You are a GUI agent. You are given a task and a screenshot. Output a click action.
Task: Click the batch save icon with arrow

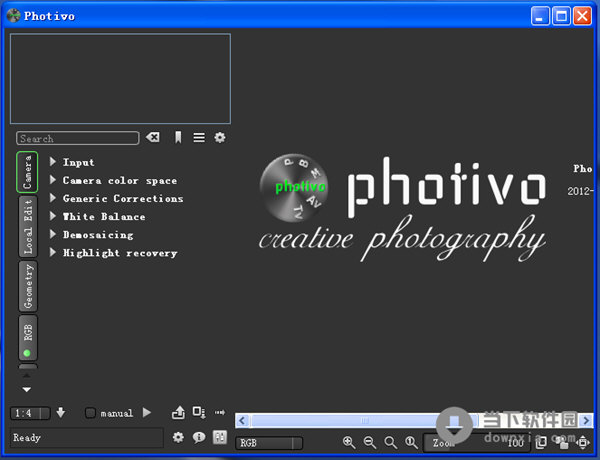pyautogui.click(x=199, y=412)
